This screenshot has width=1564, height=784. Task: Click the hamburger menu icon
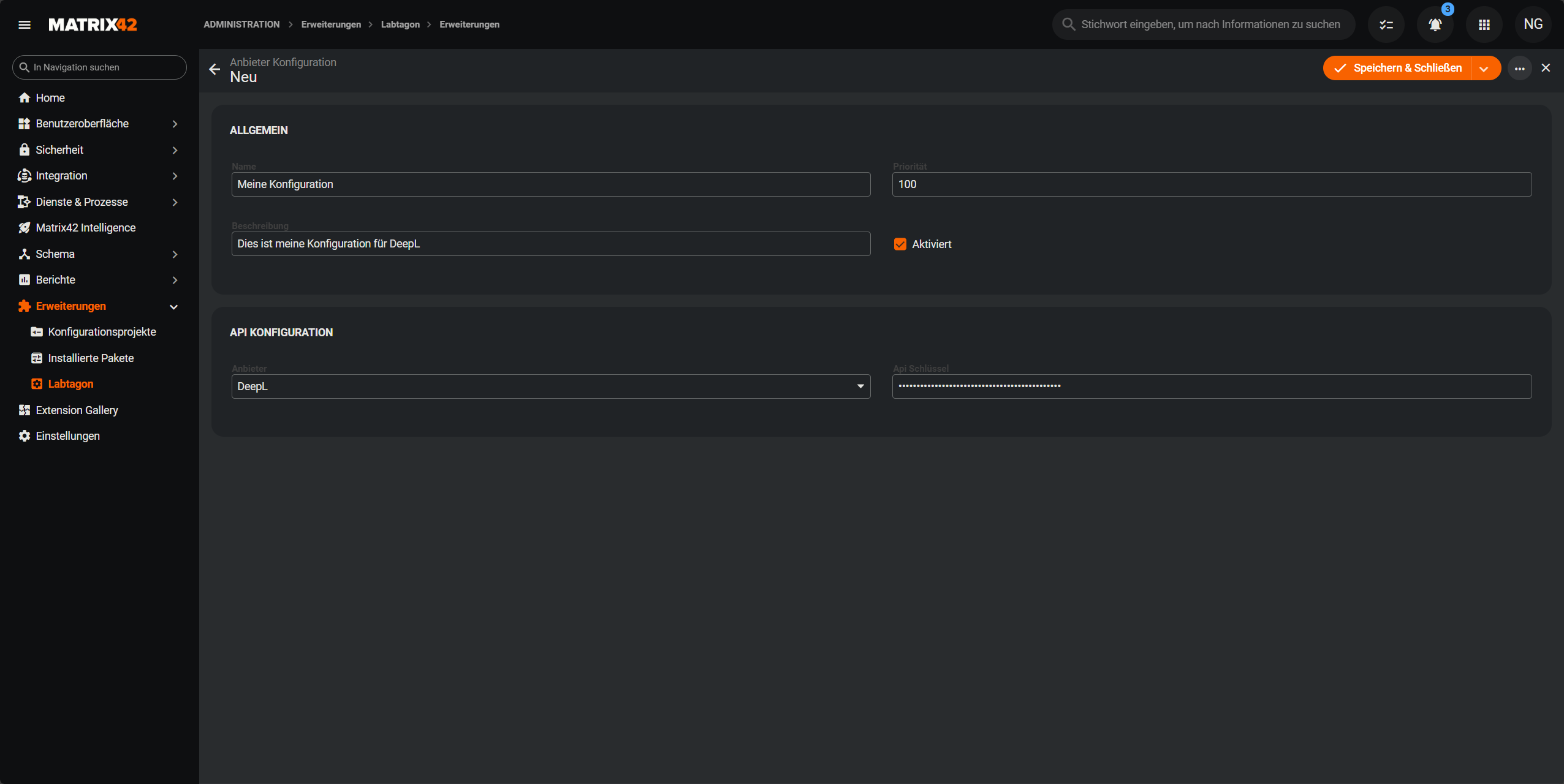(x=25, y=24)
